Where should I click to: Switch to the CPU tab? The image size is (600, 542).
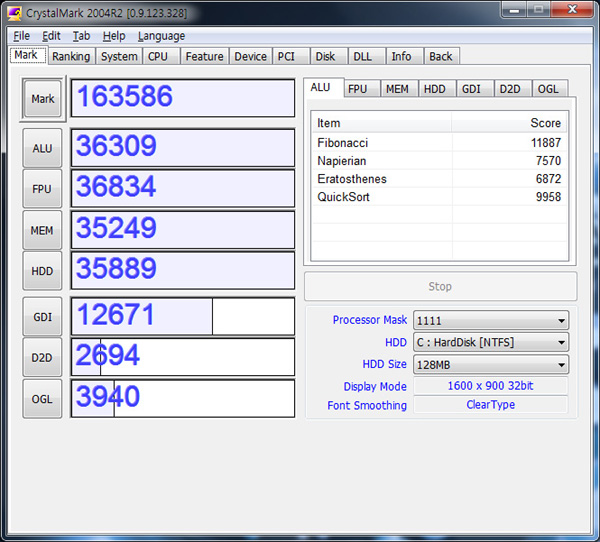[161, 56]
